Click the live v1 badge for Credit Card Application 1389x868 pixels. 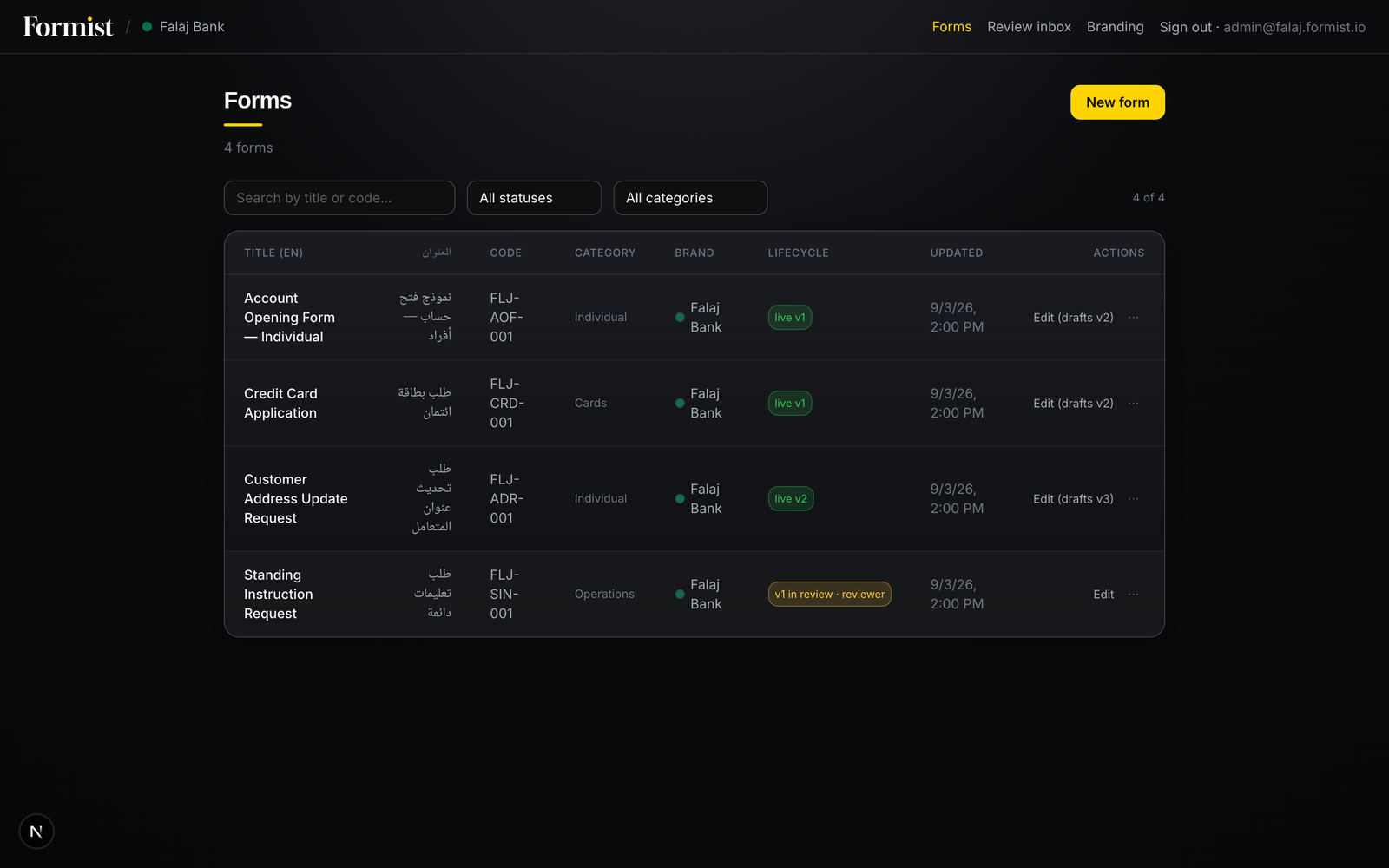point(790,404)
